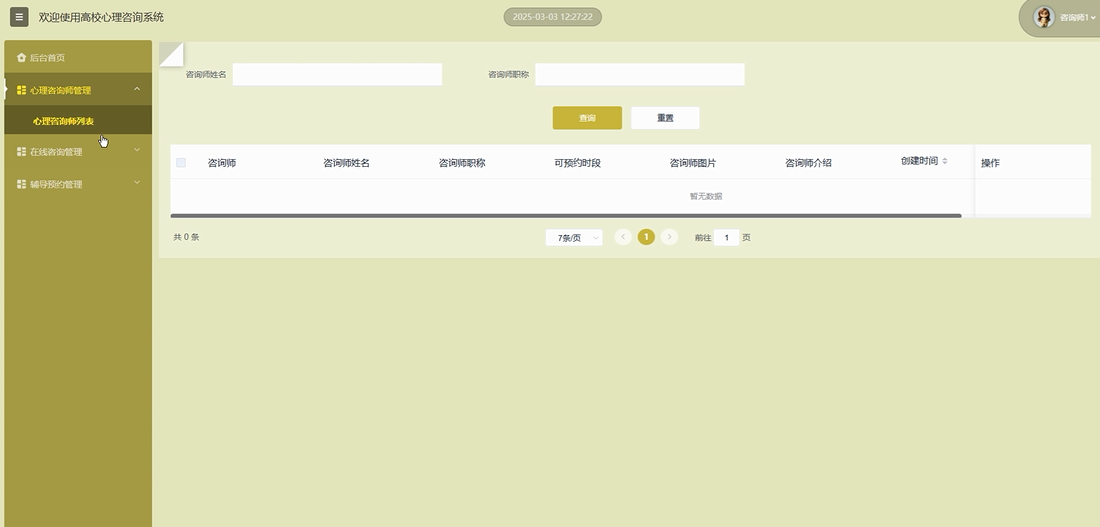Open 后台首页 in the sidebar
Viewport: 1100px width, 527px height.
coord(48,58)
